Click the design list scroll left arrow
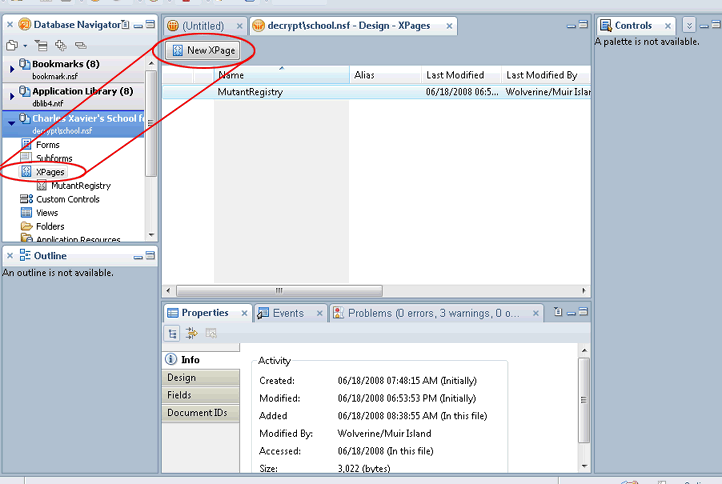 (168, 291)
